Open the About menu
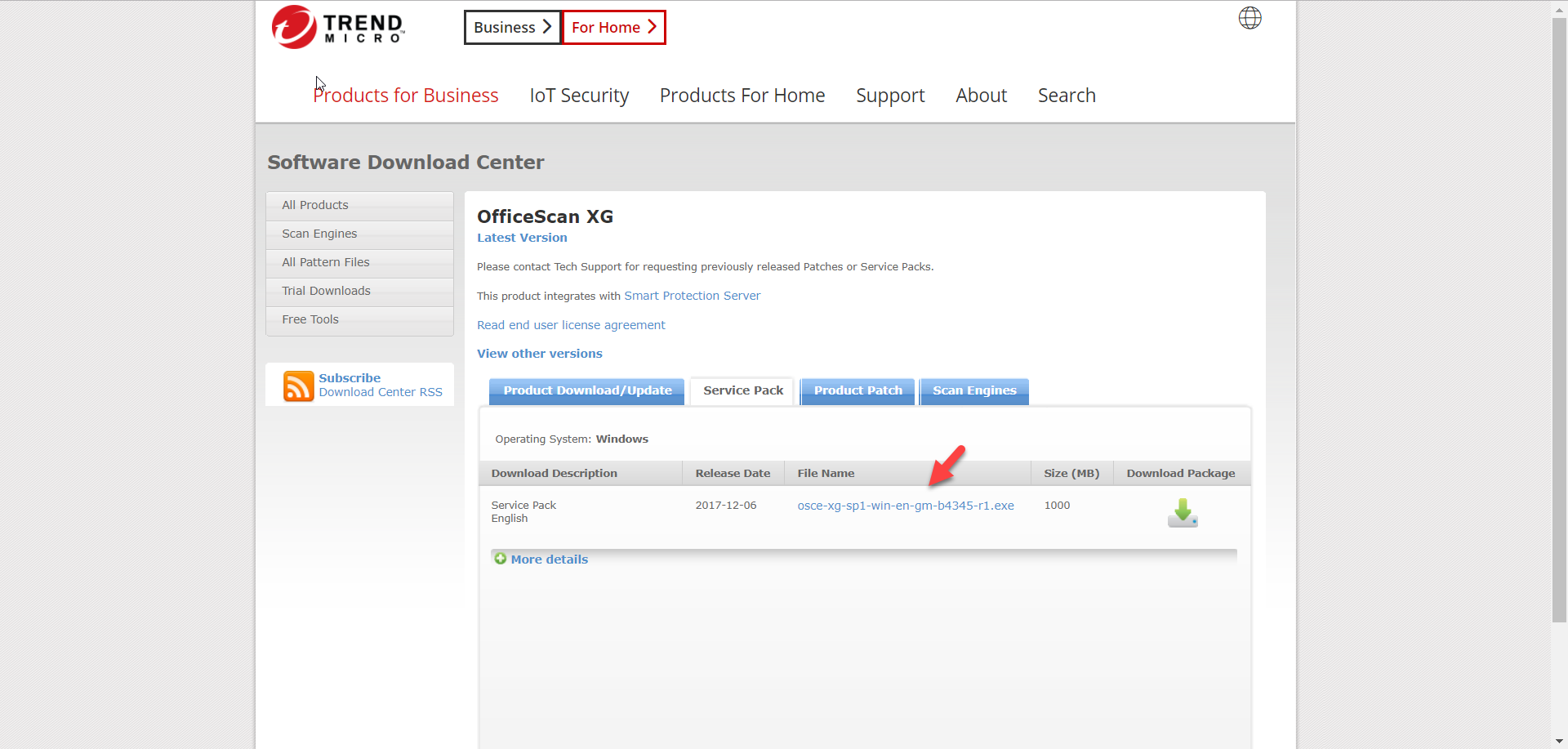1568x749 pixels. [x=981, y=96]
